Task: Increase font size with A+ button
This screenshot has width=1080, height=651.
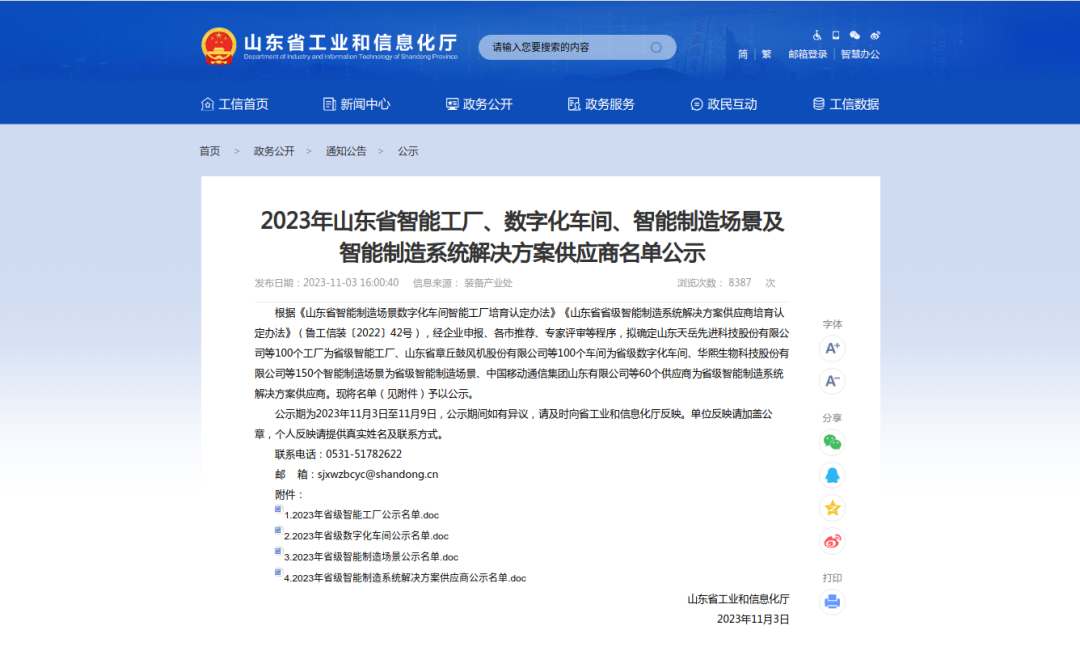Action: pyautogui.click(x=832, y=348)
